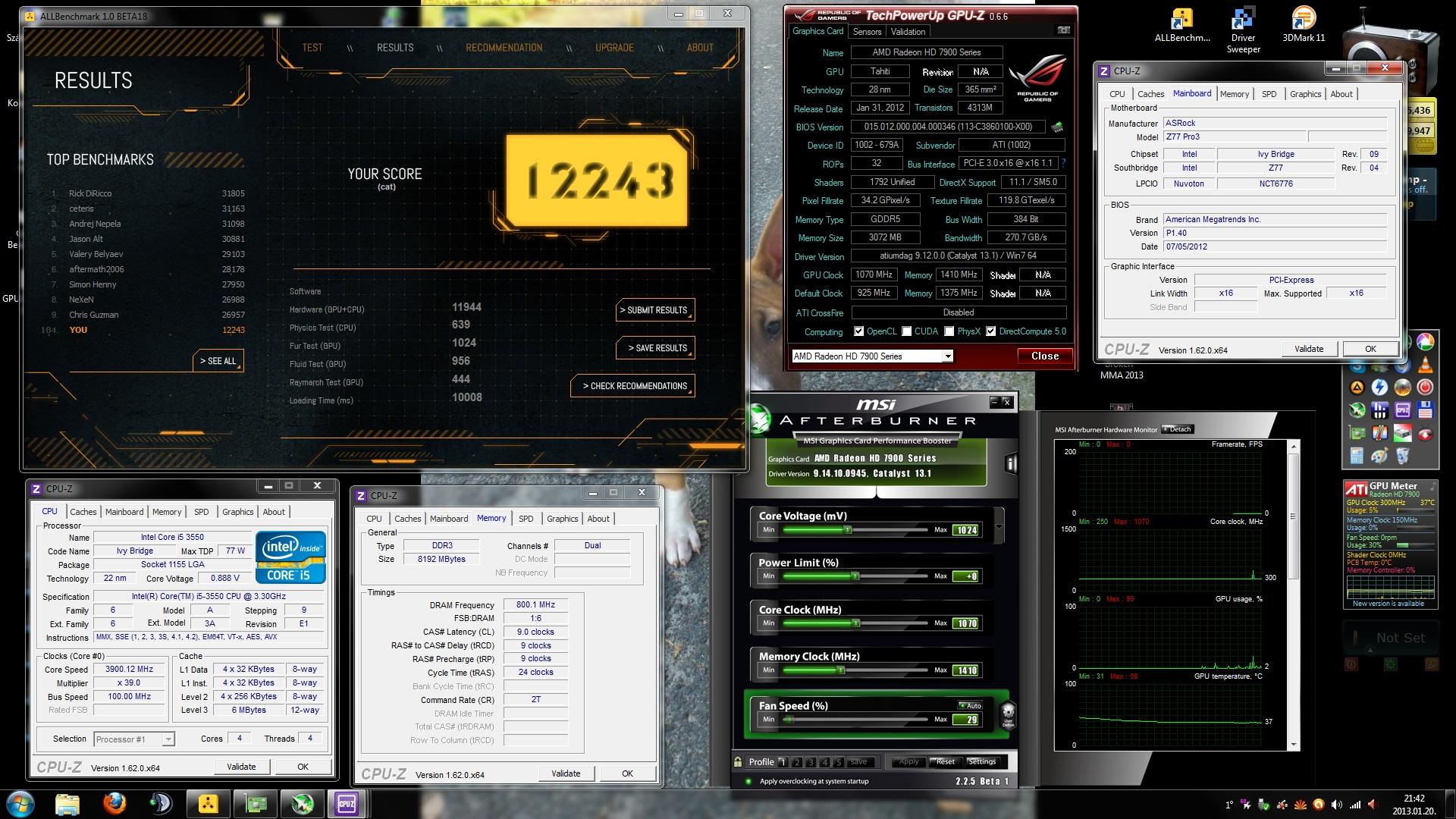Screen dimensions: 1456x819
Task: Open the Picasa colorful pinwheel icon in dock
Action: tap(1425, 342)
